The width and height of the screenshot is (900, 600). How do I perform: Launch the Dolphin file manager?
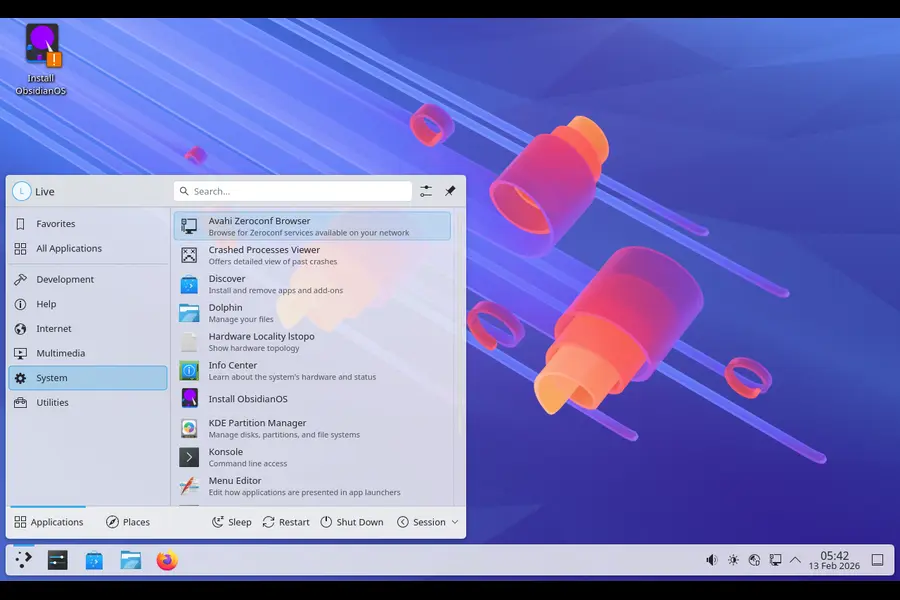click(225, 312)
